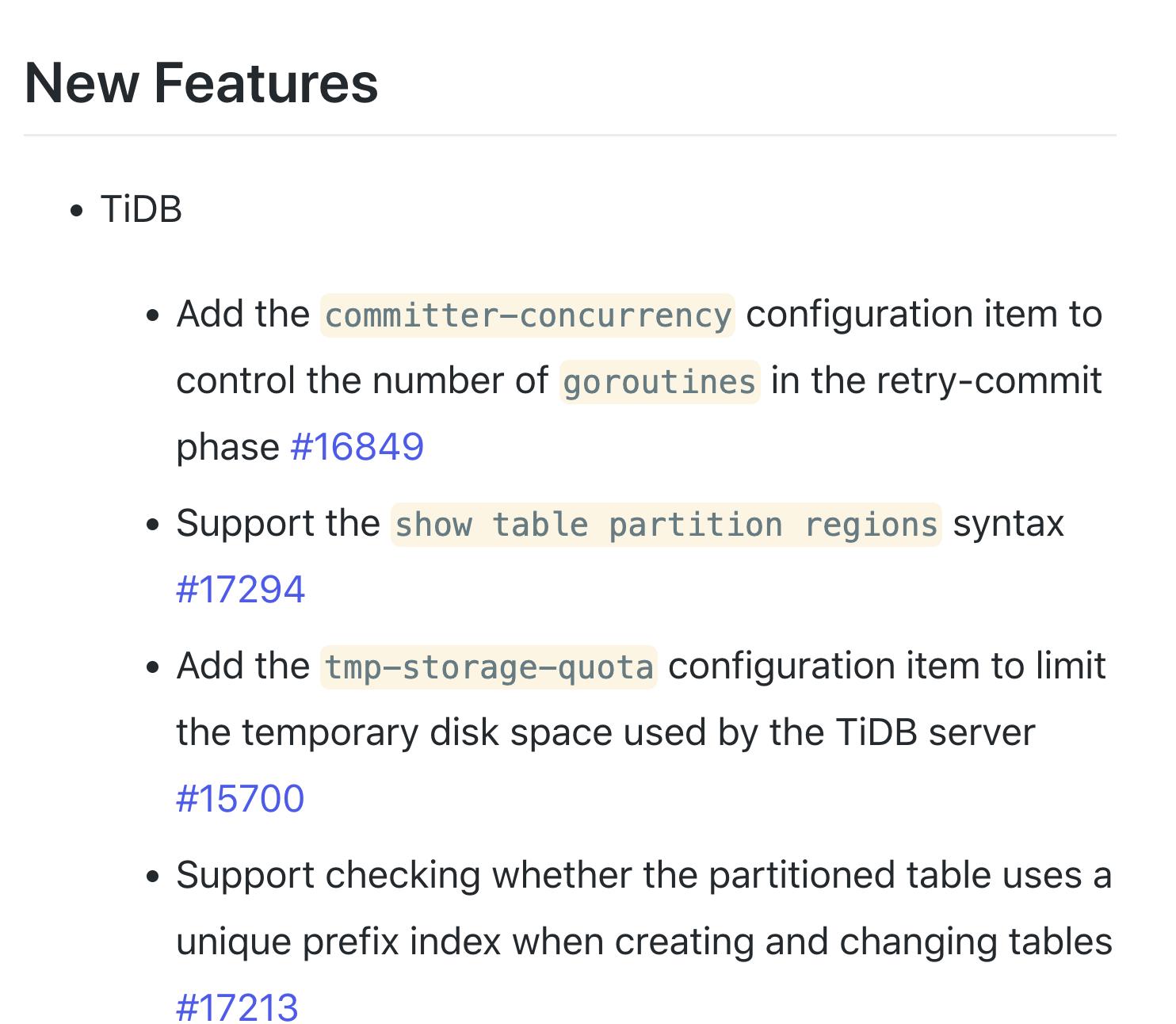This screenshot has width=1176, height=1024.
Task: Select the TiDB list item
Action: pyautogui.click(x=141, y=210)
